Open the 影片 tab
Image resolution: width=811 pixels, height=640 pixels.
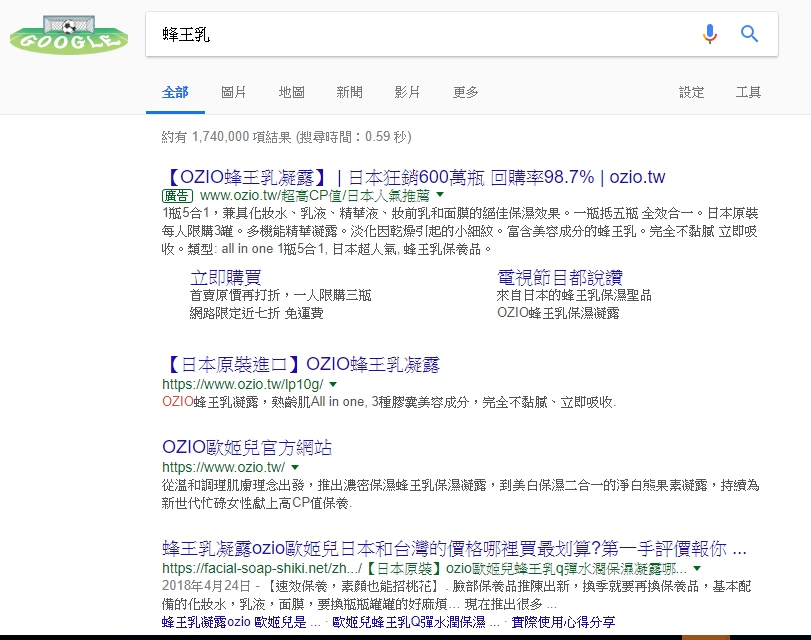(407, 92)
